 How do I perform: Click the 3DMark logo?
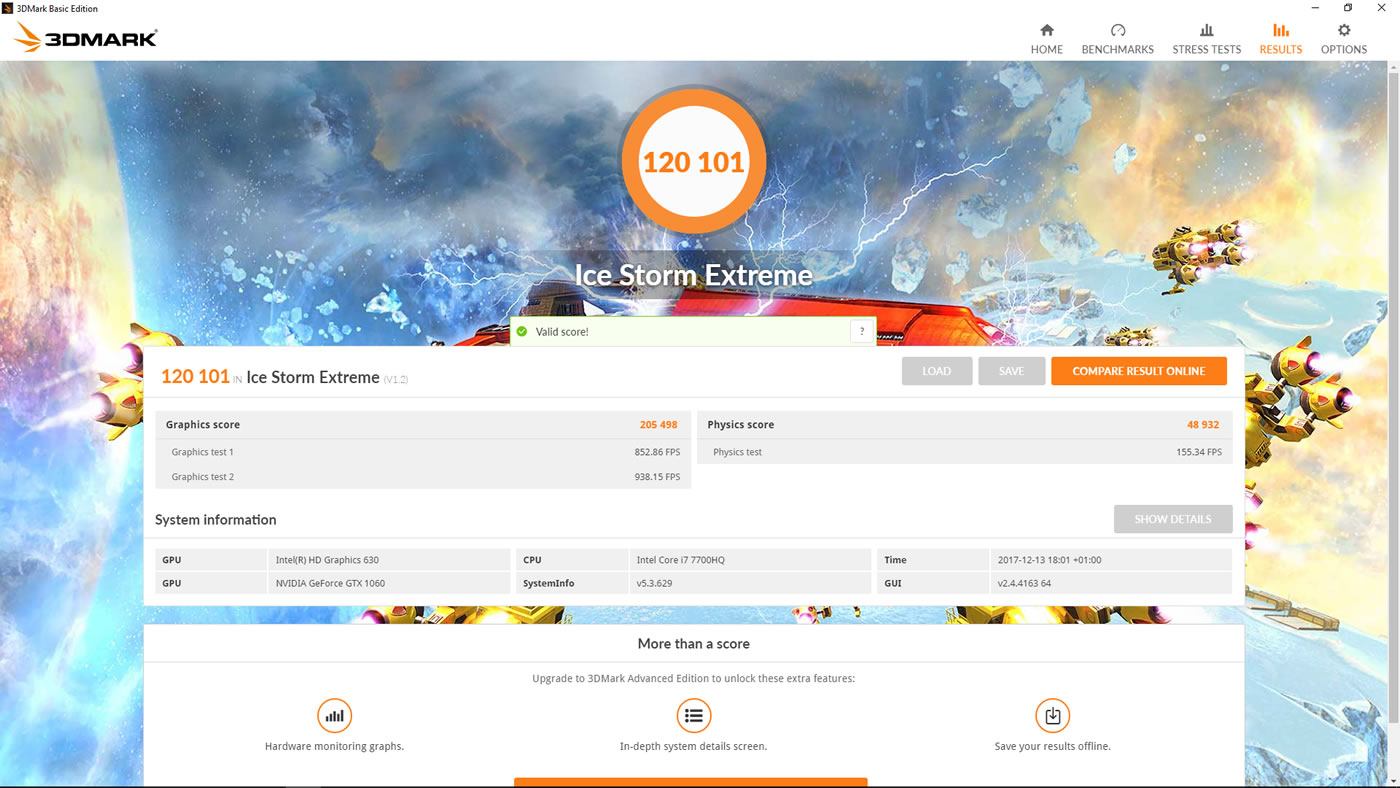pos(86,39)
